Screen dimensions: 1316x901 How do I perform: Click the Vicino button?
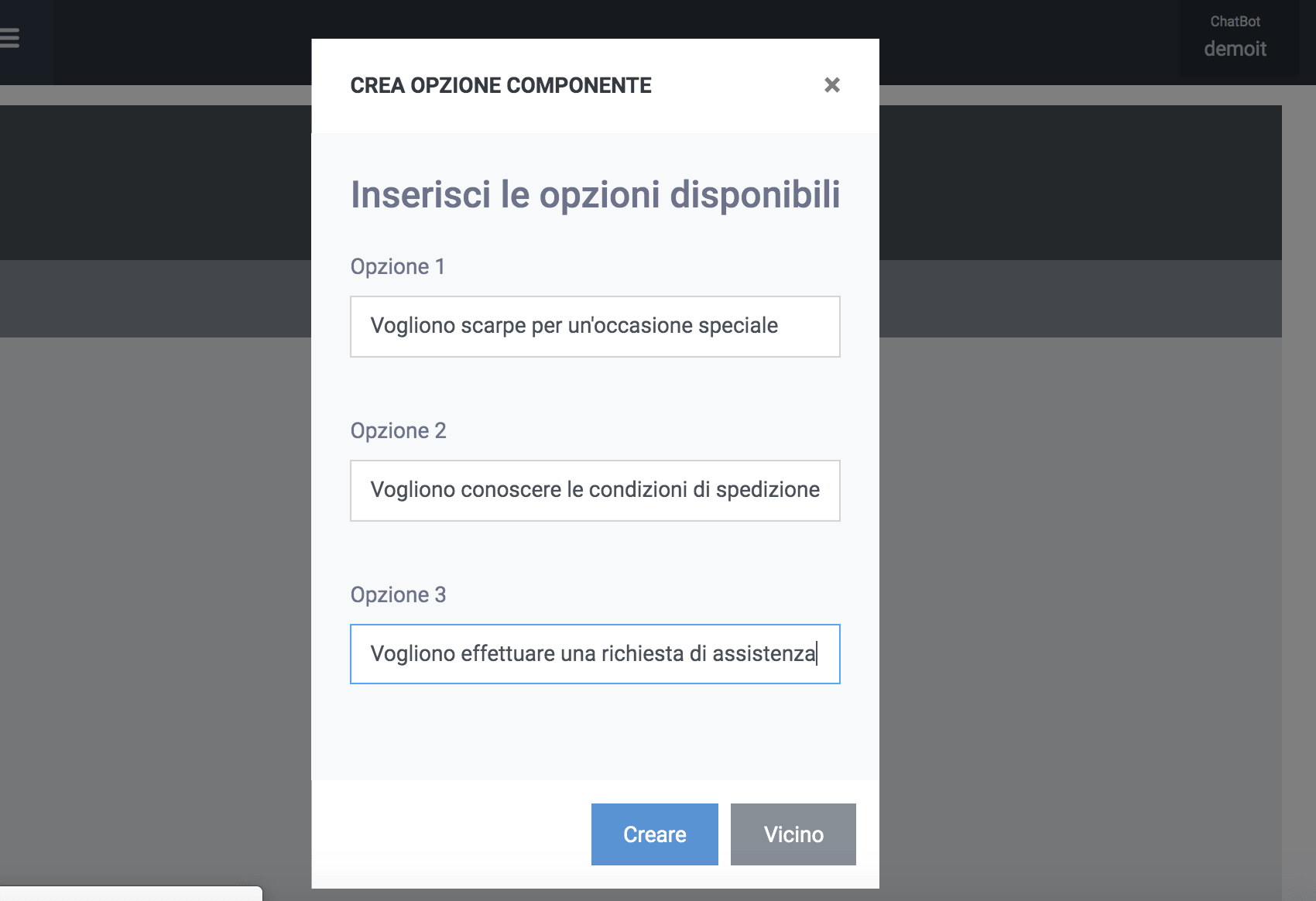tap(793, 834)
